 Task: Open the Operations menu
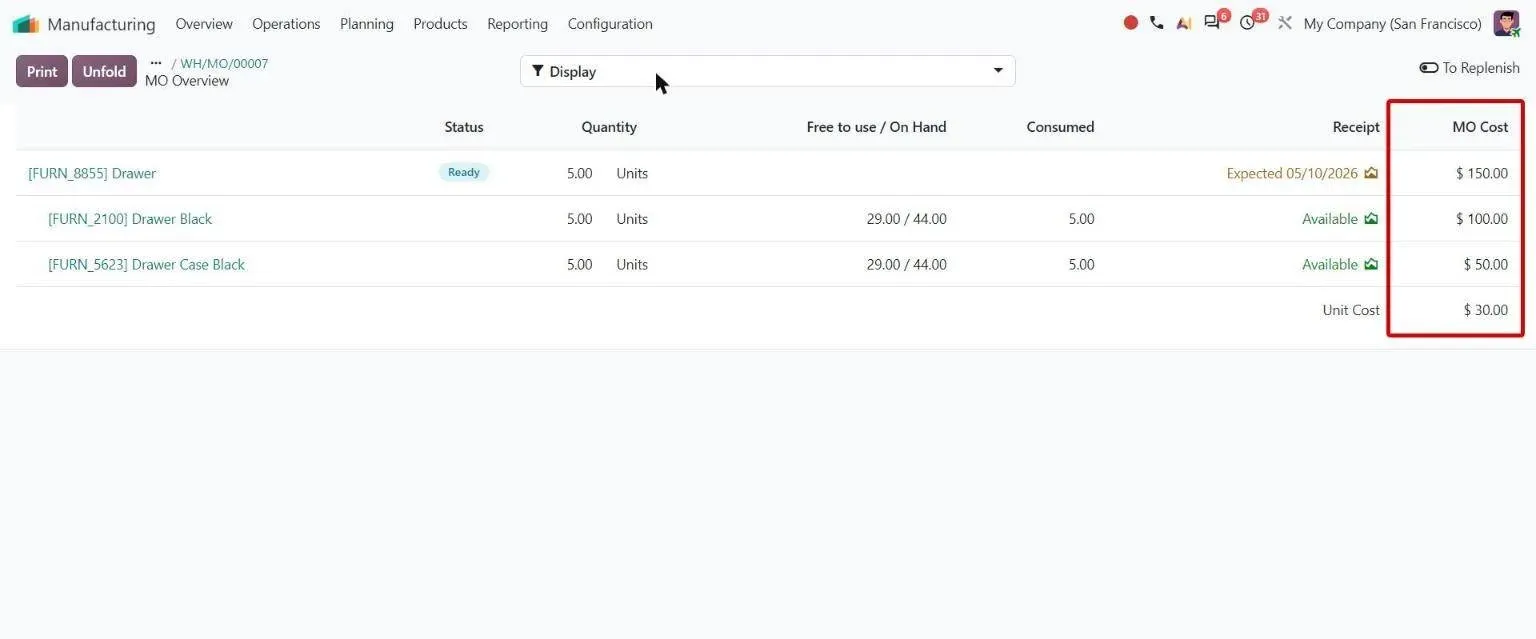pyautogui.click(x=286, y=24)
